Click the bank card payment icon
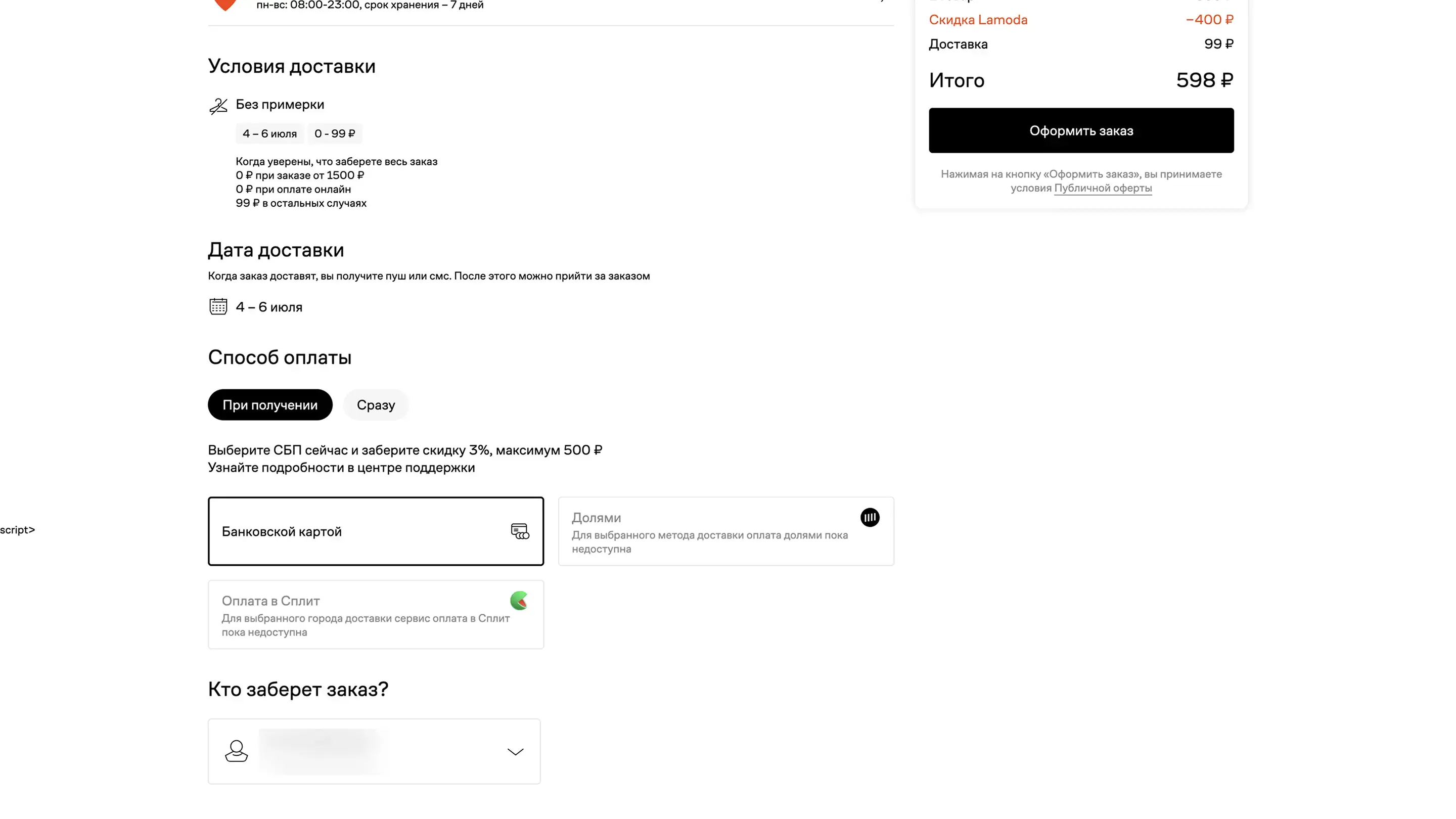Image resolution: width=1456 pixels, height=819 pixels. point(519,531)
